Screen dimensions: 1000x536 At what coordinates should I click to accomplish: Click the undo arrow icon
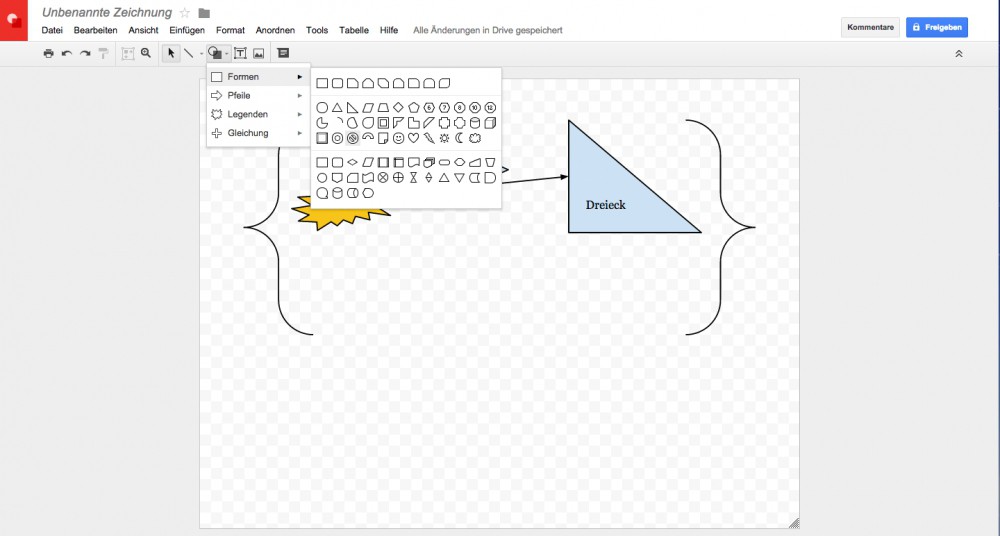66,53
